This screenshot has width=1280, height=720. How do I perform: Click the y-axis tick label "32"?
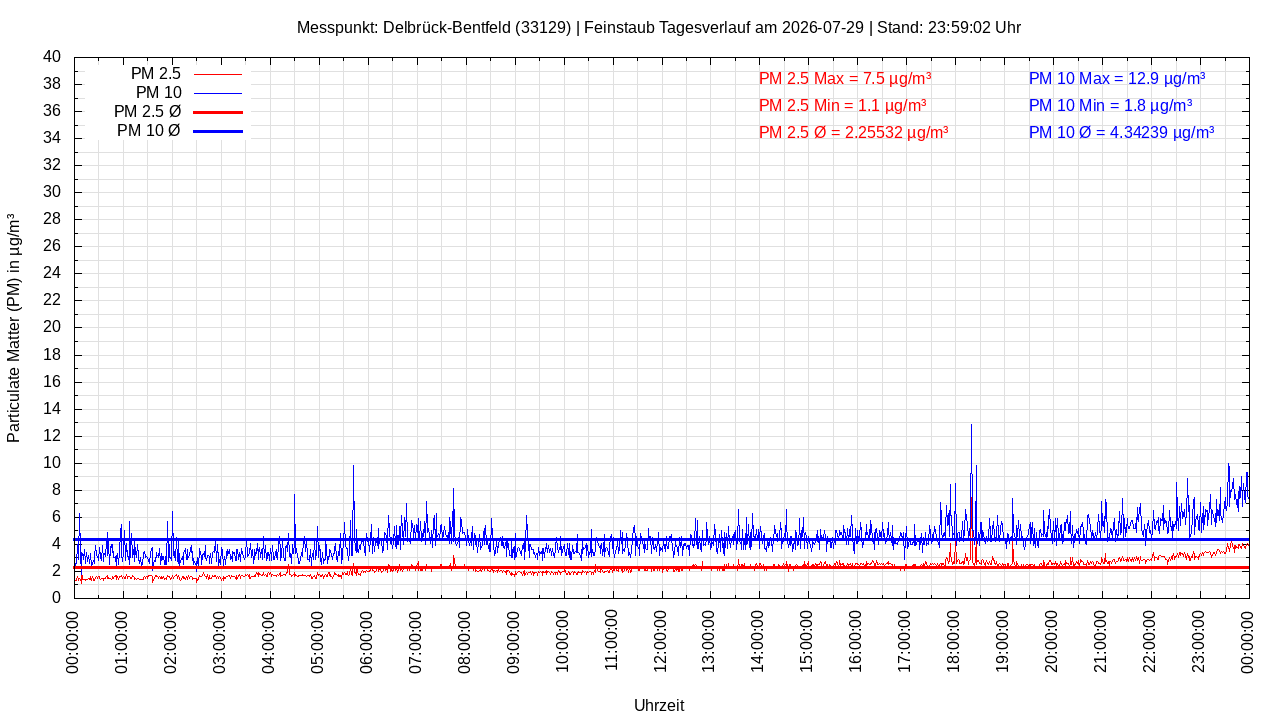[x=52, y=165]
